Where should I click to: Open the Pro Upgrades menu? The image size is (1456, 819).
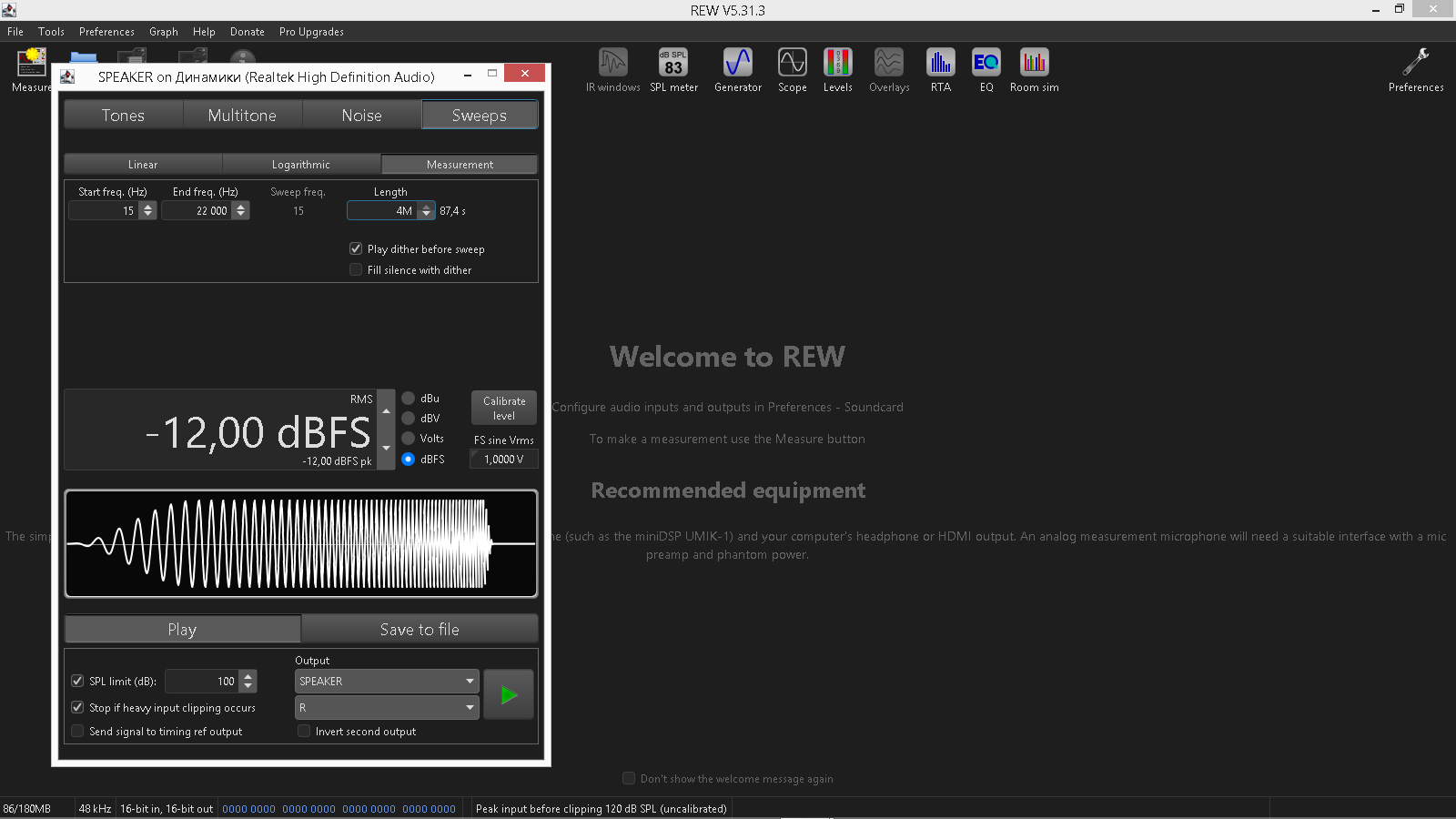click(x=311, y=32)
